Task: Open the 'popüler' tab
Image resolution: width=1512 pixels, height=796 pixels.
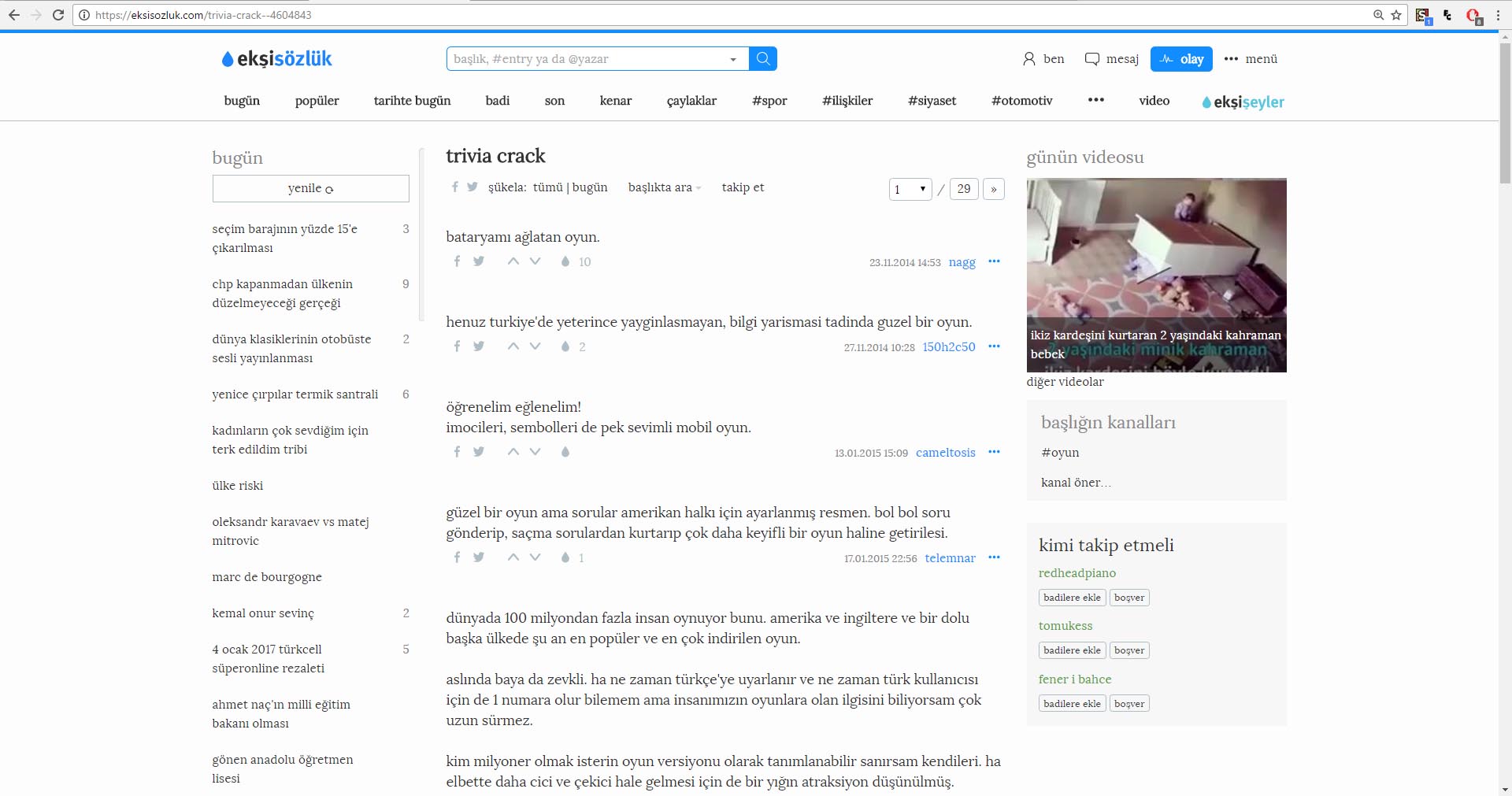Action: [317, 101]
